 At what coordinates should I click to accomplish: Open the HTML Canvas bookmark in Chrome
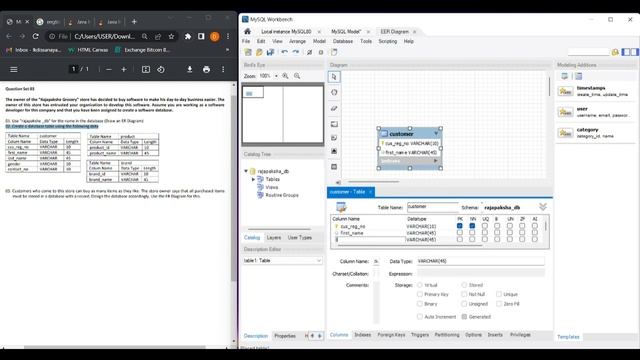[x=88, y=50]
